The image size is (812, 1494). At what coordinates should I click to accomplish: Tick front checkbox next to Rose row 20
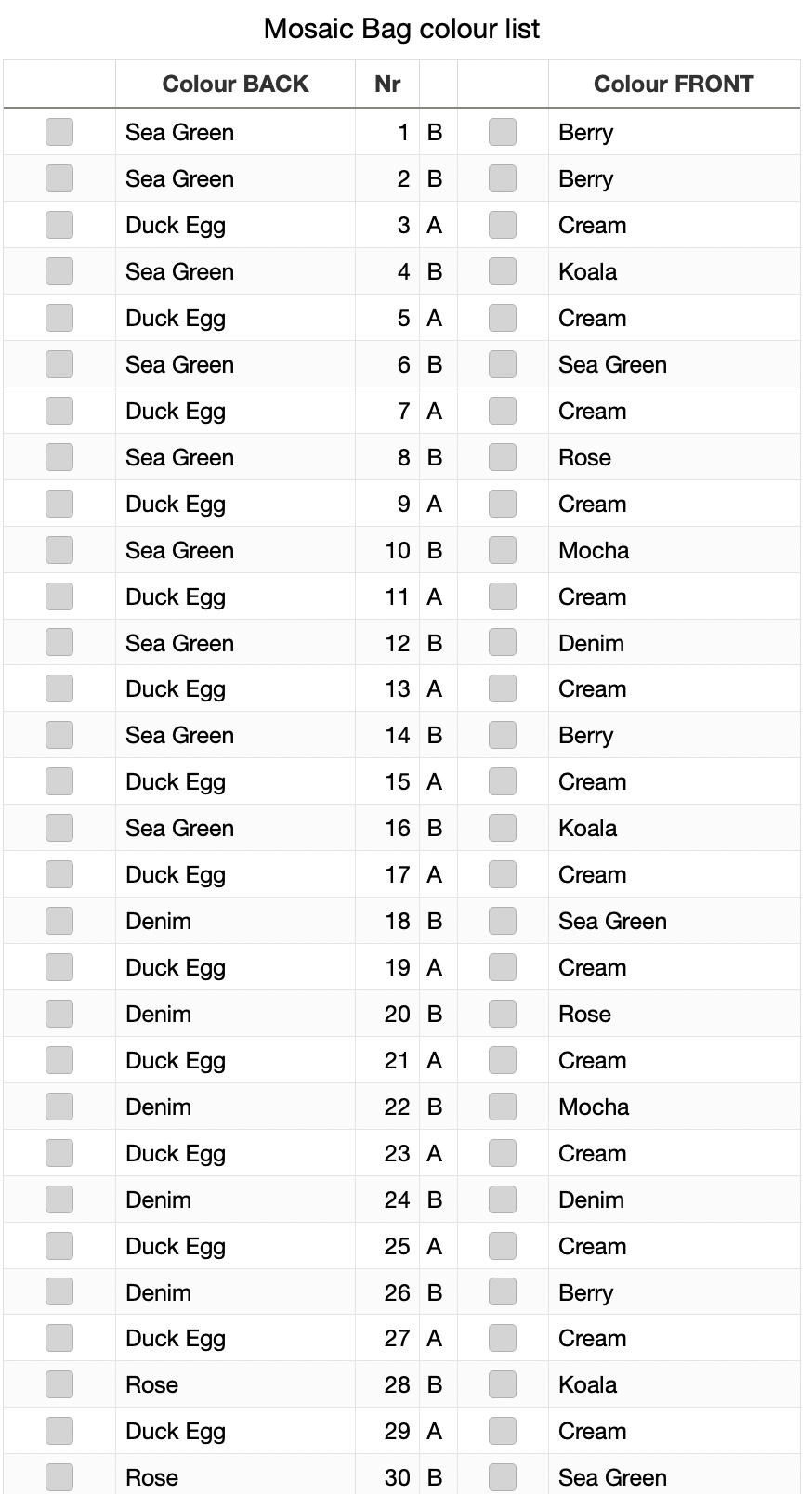point(503,1014)
